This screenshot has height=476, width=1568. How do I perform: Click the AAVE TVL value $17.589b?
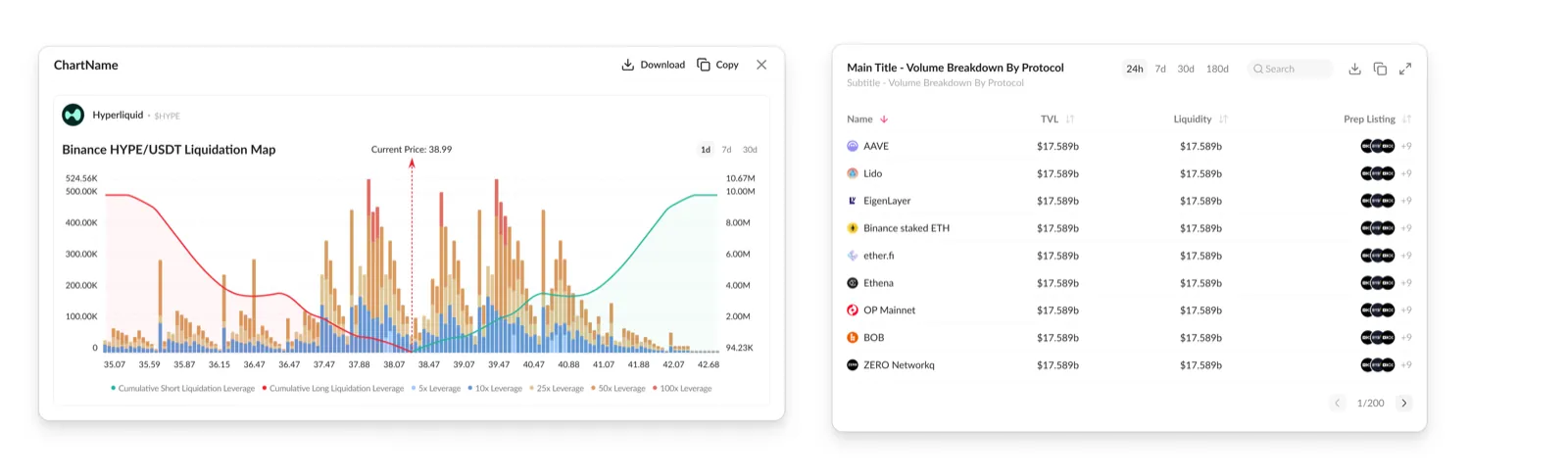(x=1057, y=146)
